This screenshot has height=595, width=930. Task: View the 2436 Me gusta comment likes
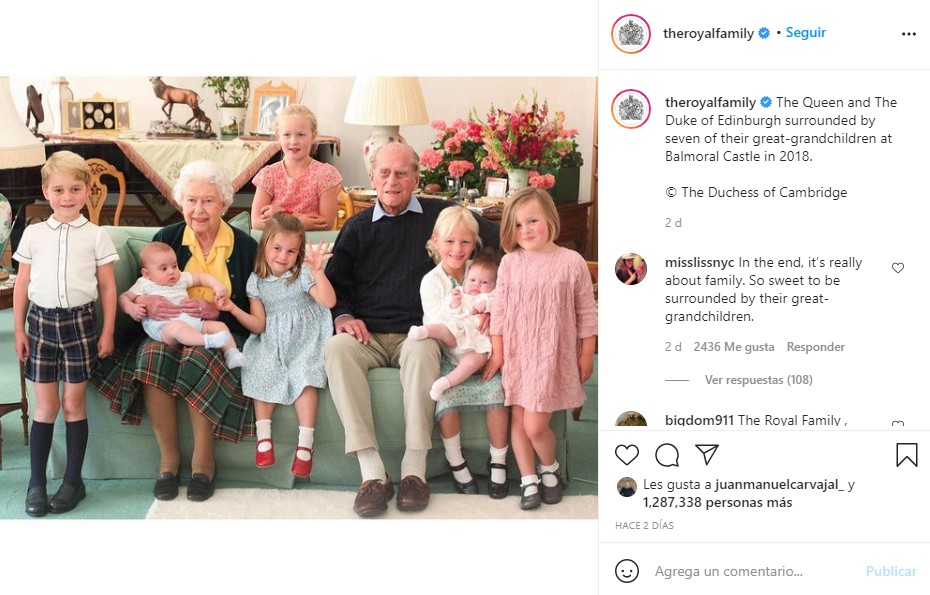point(734,346)
